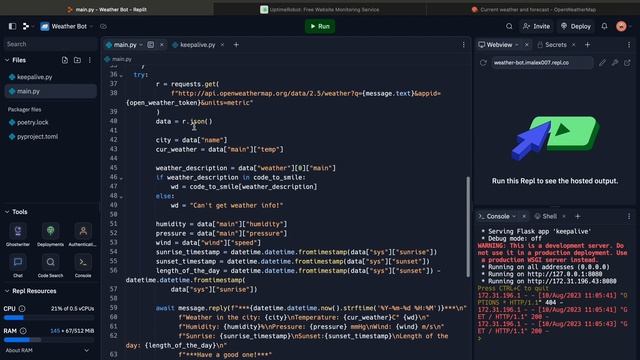Open the Authentication tool

coord(83,235)
